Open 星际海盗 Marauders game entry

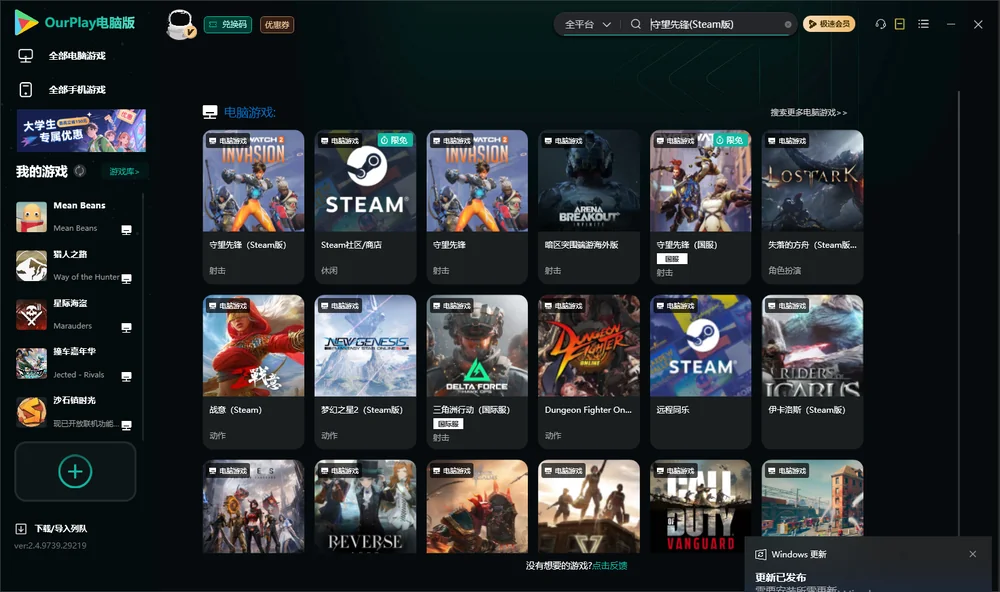[74, 314]
